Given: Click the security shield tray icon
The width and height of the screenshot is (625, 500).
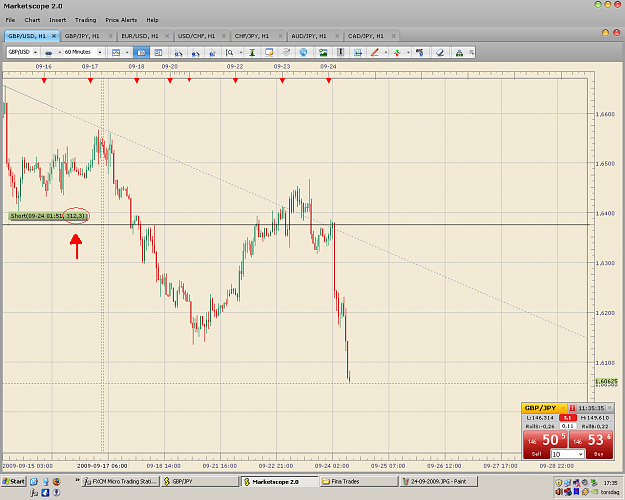Looking at the screenshot, I should coord(559,482).
